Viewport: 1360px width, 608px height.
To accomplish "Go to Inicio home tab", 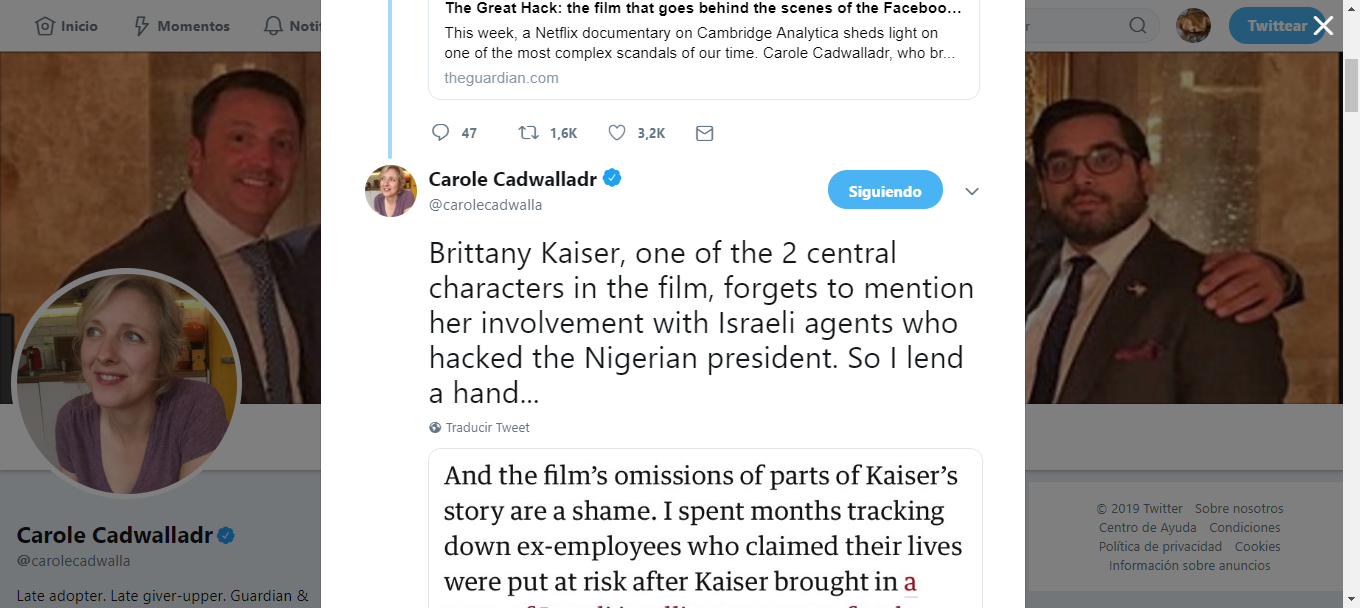I will [x=67, y=26].
